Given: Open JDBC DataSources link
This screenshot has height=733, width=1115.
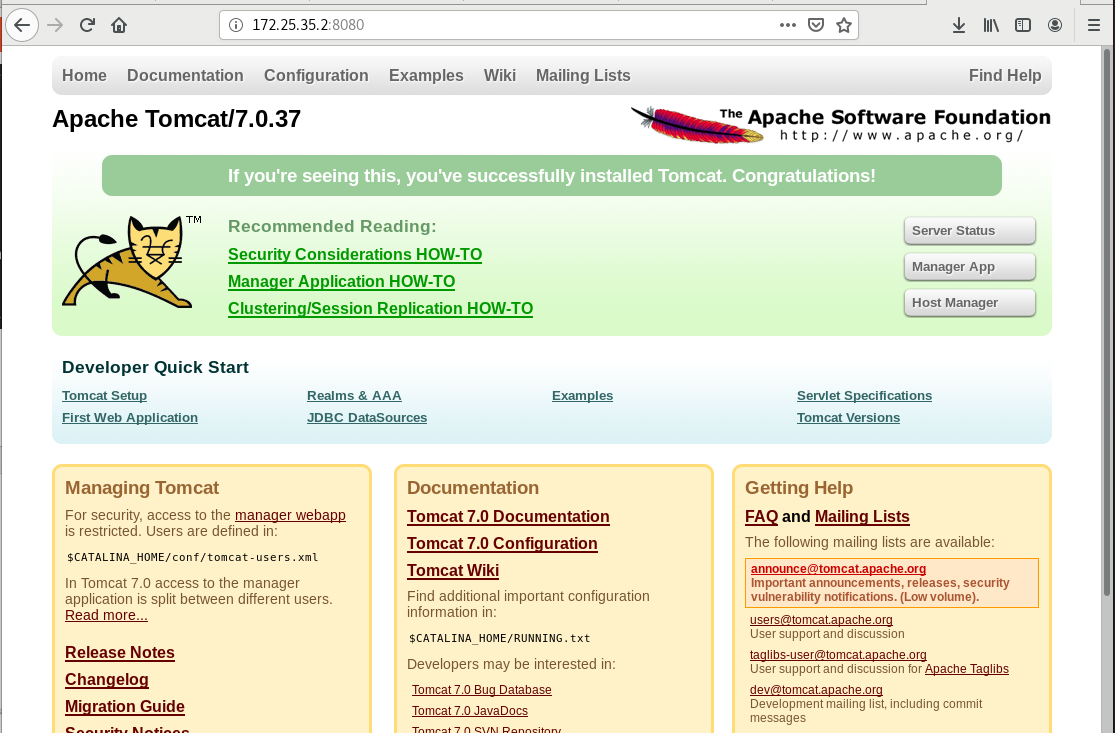Looking at the screenshot, I should pyautogui.click(x=367, y=417).
